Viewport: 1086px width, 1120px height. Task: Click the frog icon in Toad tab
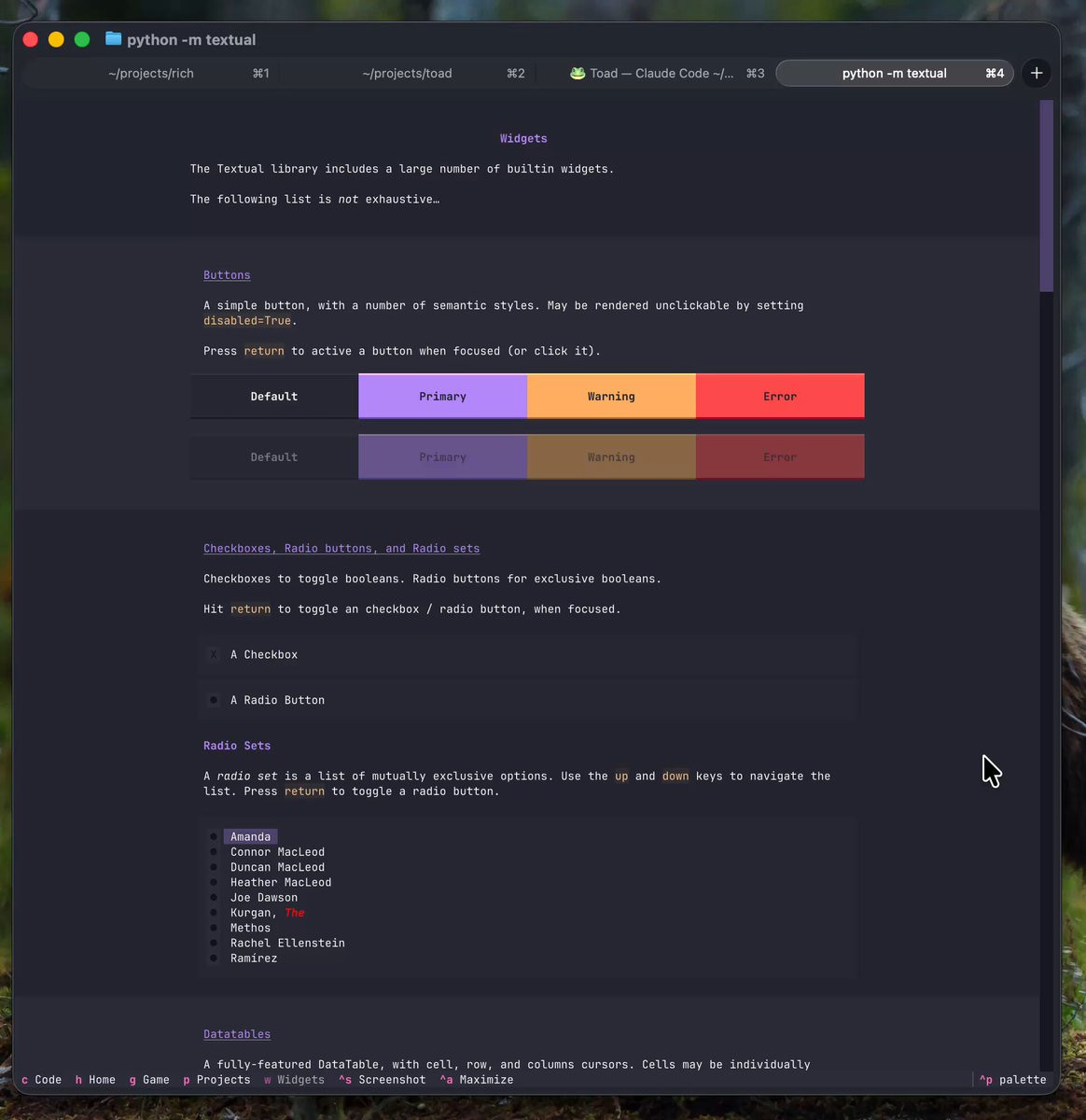578,73
